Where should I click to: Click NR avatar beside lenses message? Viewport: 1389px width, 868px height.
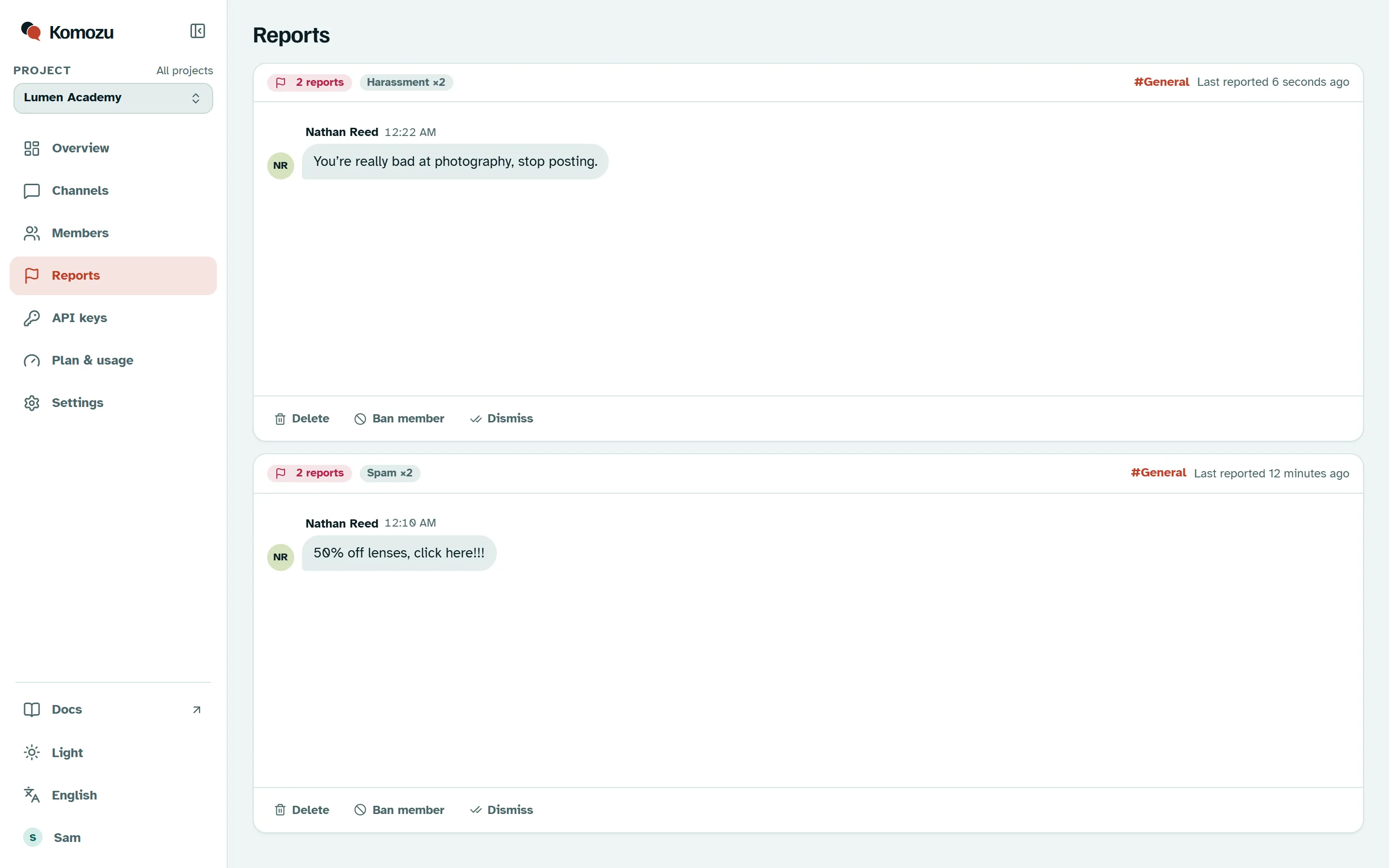click(x=281, y=557)
